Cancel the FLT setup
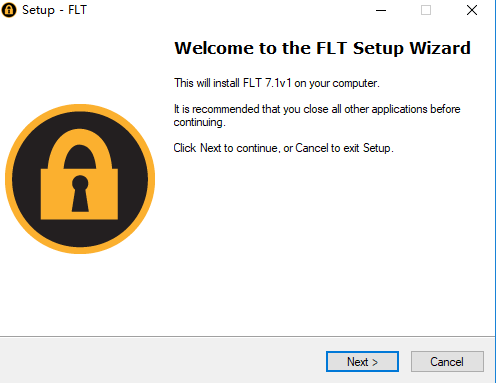The height and width of the screenshot is (383, 496). click(x=447, y=361)
